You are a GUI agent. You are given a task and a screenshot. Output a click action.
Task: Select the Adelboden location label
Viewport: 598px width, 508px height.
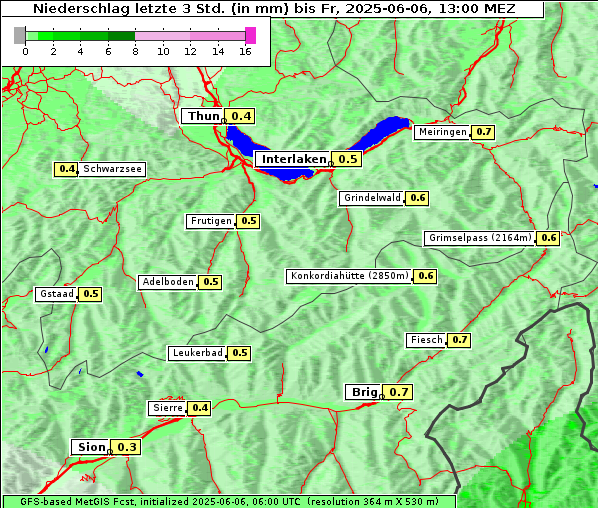[167, 282]
